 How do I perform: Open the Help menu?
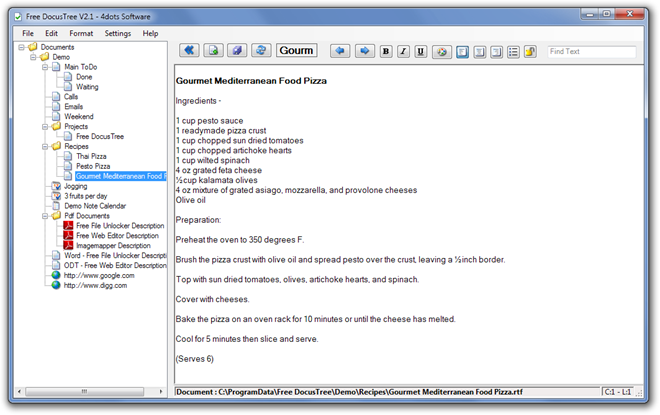[150, 33]
